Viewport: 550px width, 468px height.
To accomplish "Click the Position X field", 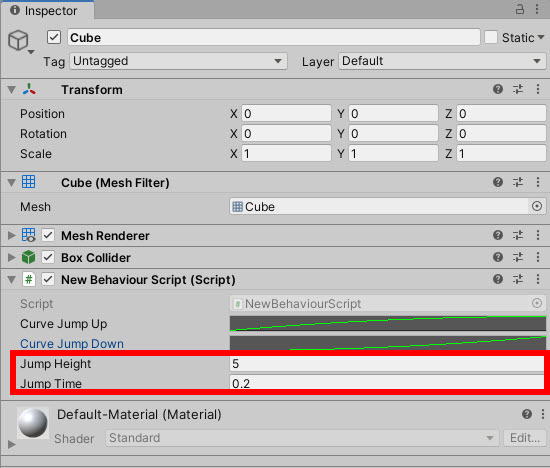I will (286, 114).
